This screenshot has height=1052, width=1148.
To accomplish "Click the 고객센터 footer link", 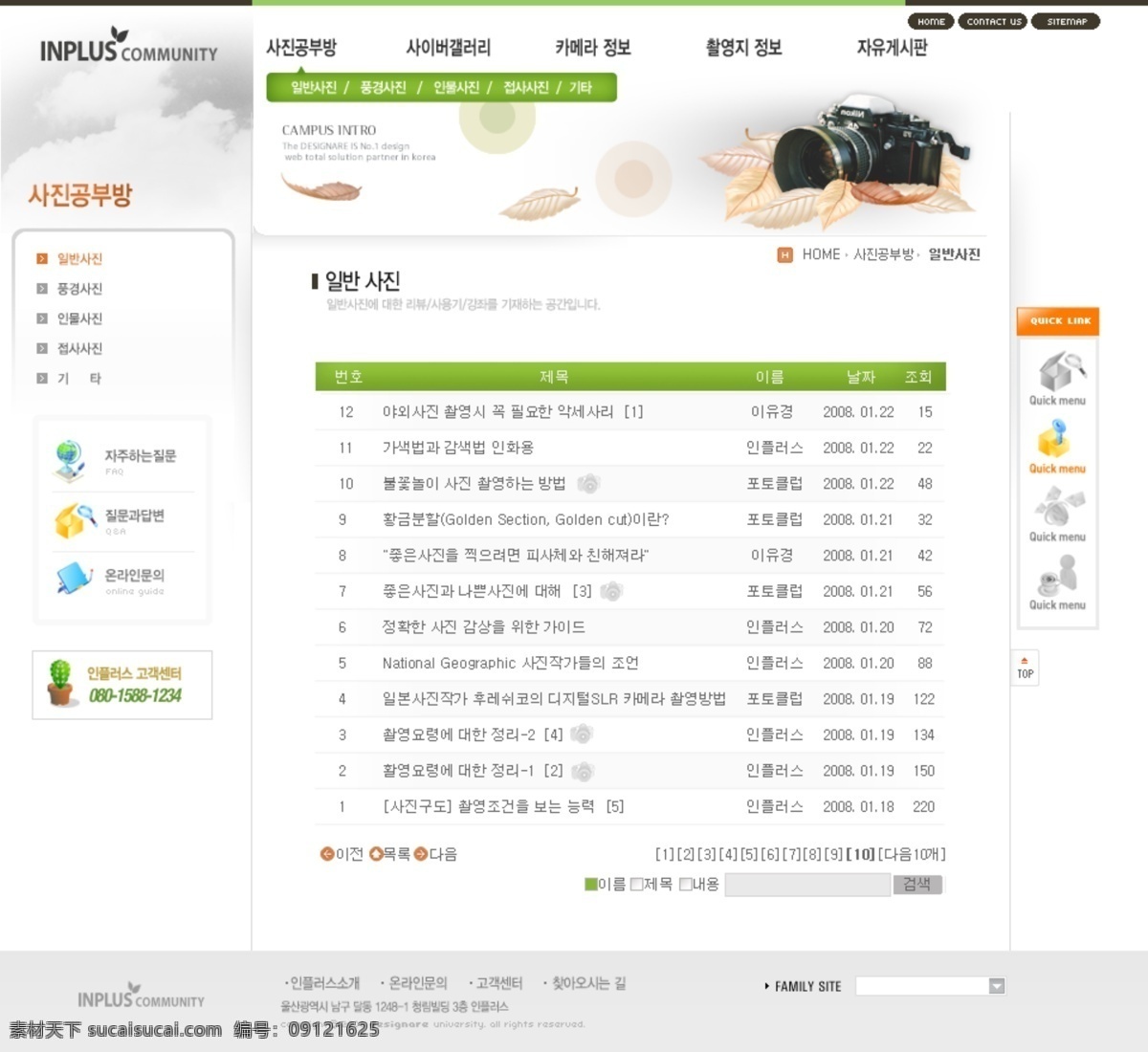I will 499,983.
